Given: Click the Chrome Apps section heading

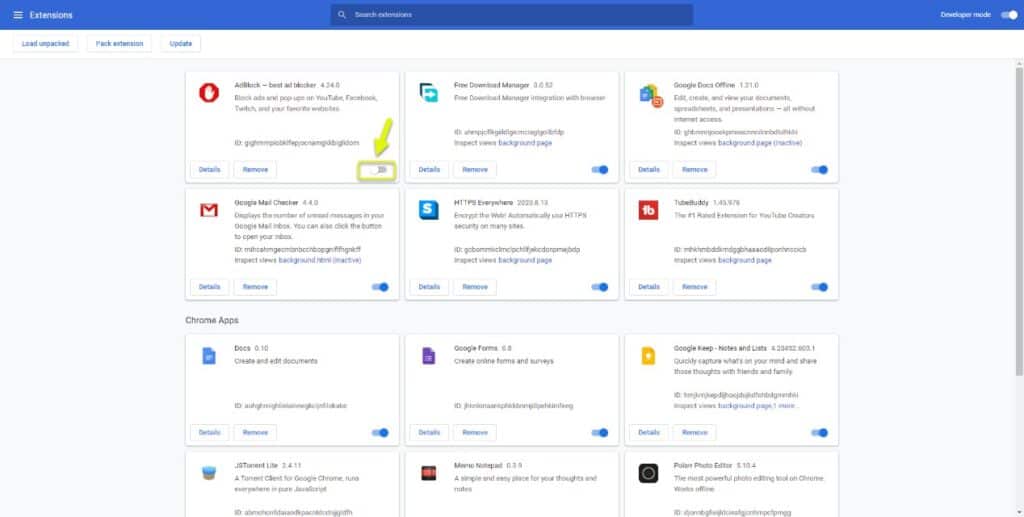Looking at the screenshot, I should point(212,321).
